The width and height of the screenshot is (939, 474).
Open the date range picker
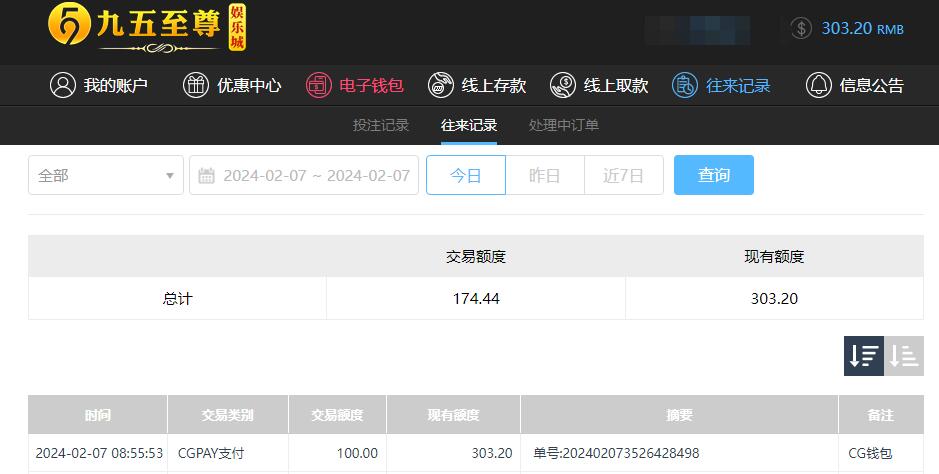[x=304, y=175]
